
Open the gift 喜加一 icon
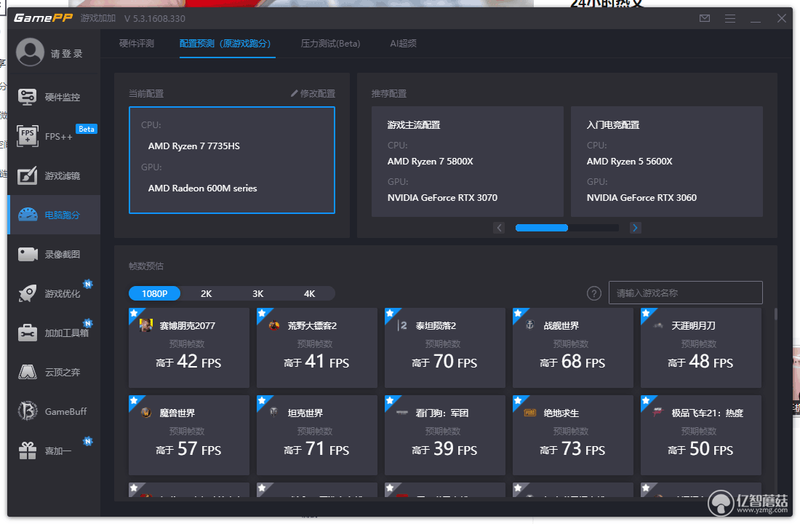[x=28, y=451]
